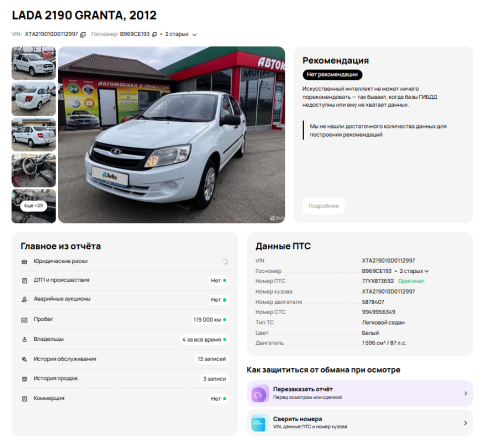The image size is (489, 447).
Task: Select Номер кузова value in ПТС table
Action: coord(388,291)
